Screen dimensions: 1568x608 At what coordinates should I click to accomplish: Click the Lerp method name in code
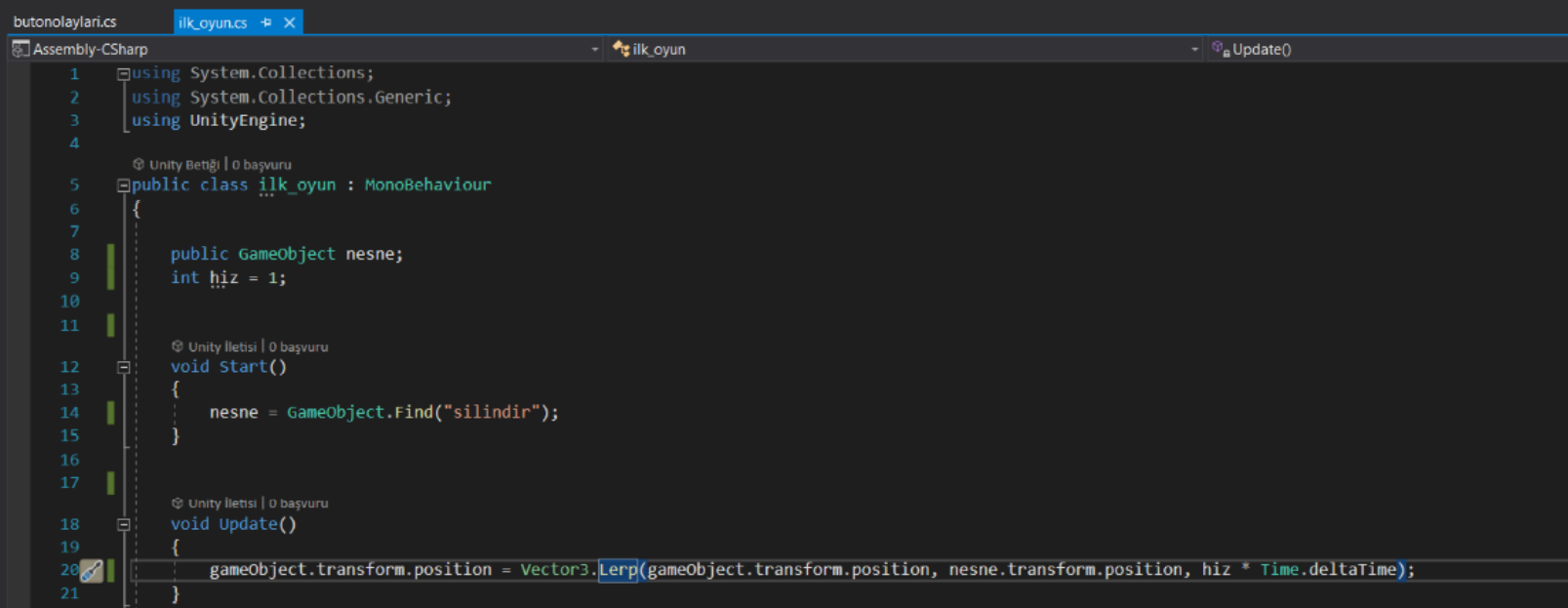(x=618, y=570)
